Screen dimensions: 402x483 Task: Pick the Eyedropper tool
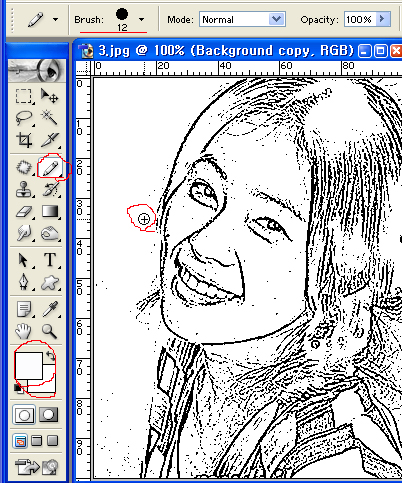point(50,309)
